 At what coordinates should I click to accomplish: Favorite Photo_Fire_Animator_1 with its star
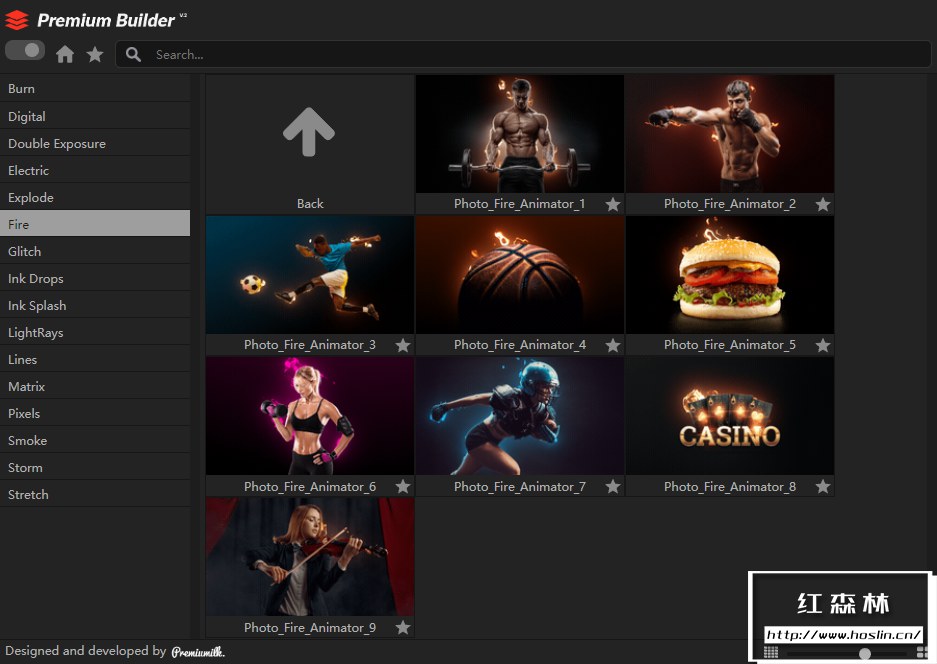click(613, 204)
